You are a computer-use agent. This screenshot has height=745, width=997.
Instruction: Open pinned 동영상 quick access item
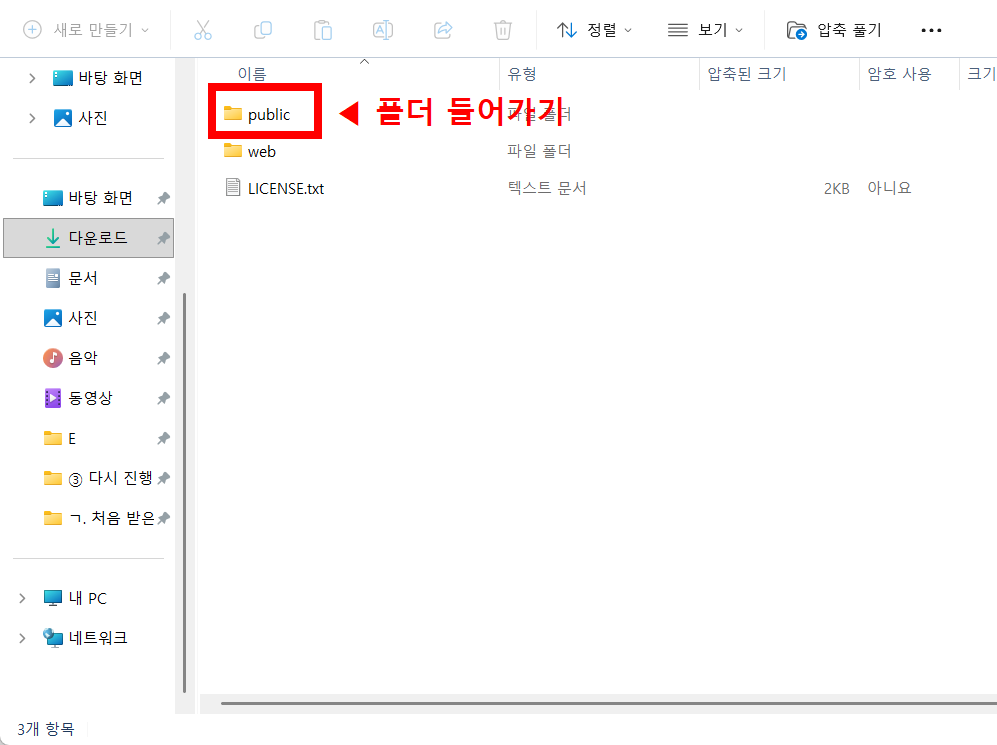click(78, 398)
